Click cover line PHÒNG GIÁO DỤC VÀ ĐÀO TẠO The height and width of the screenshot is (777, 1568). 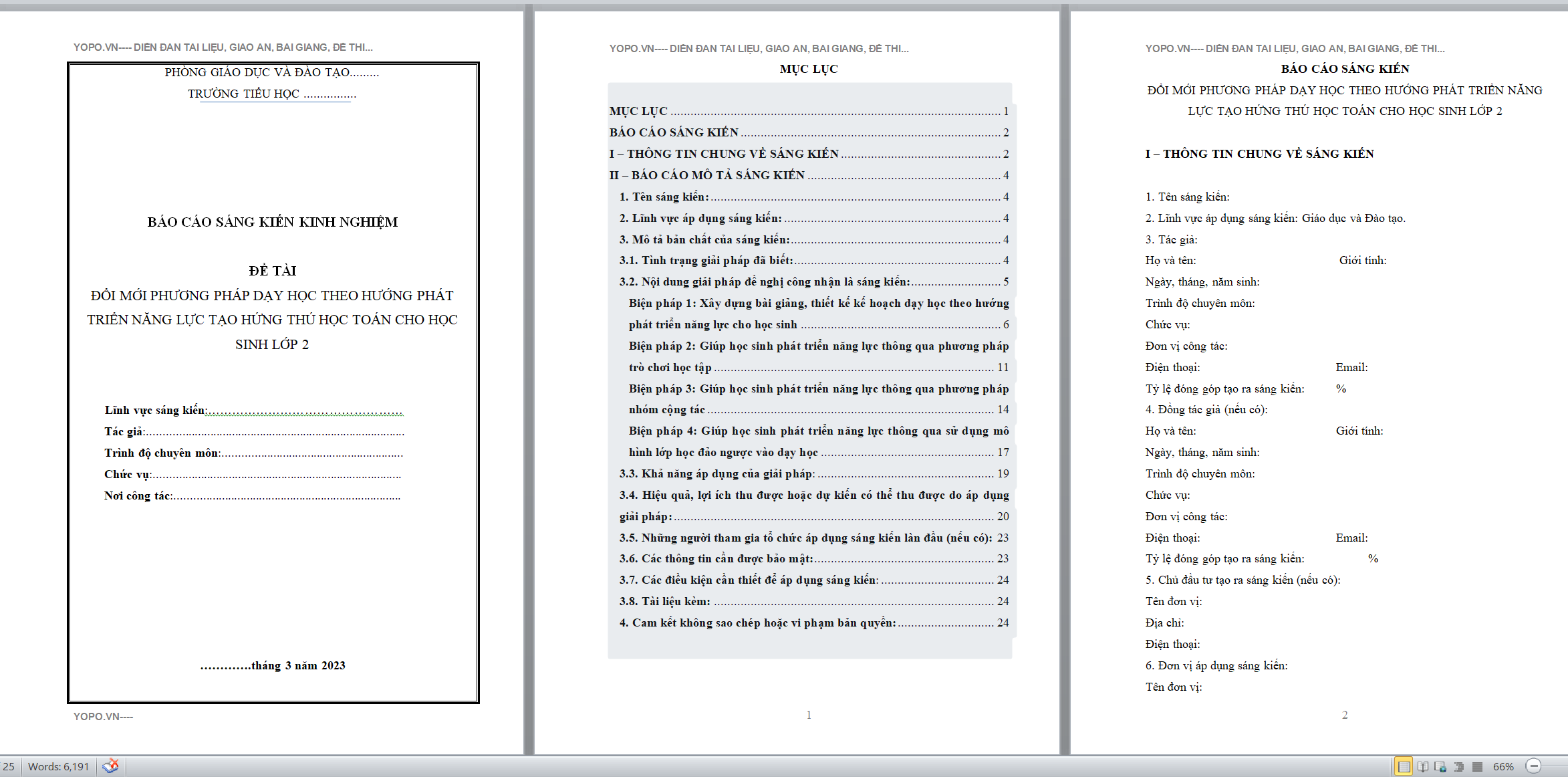pyautogui.click(x=272, y=72)
